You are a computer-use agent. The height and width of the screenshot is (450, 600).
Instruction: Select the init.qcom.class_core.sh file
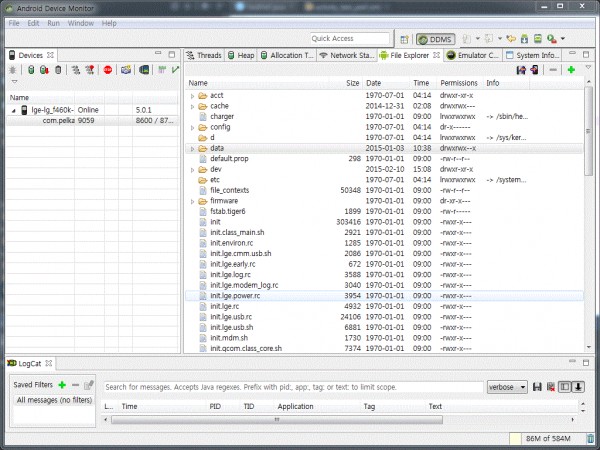[385, 349]
